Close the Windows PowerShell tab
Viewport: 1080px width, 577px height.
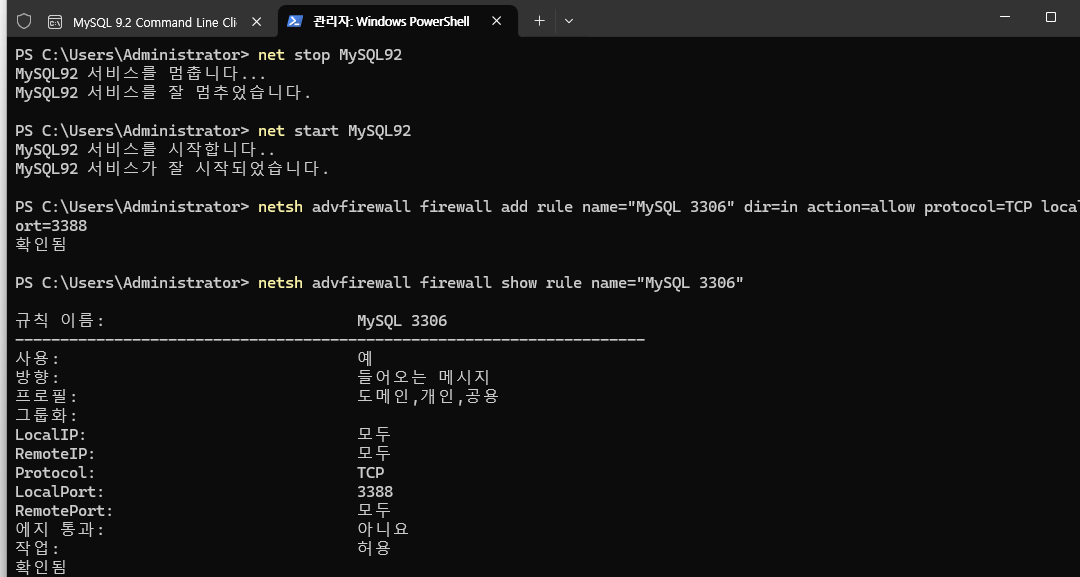pos(497,21)
